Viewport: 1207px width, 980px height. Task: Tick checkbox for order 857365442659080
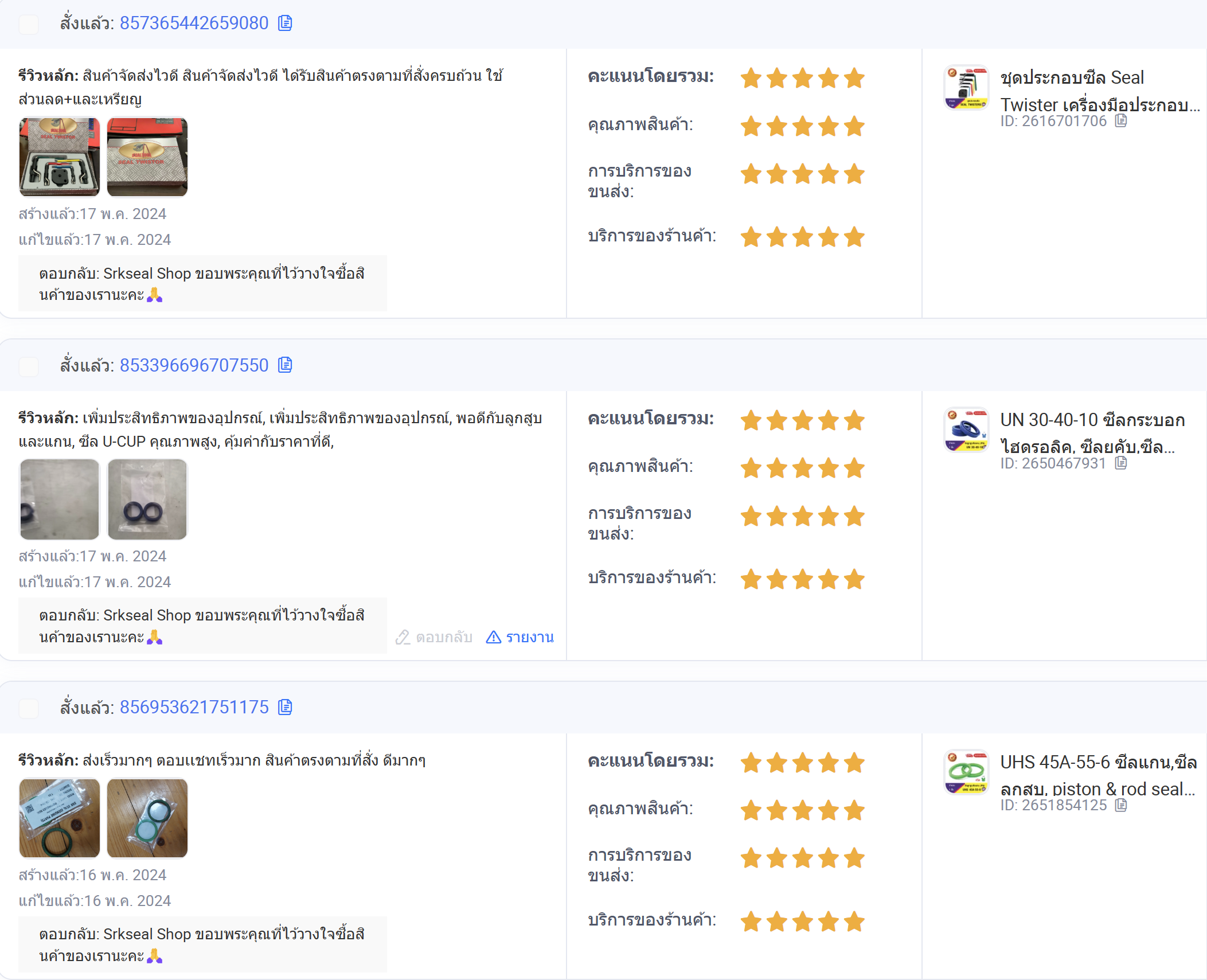[29, 24]
